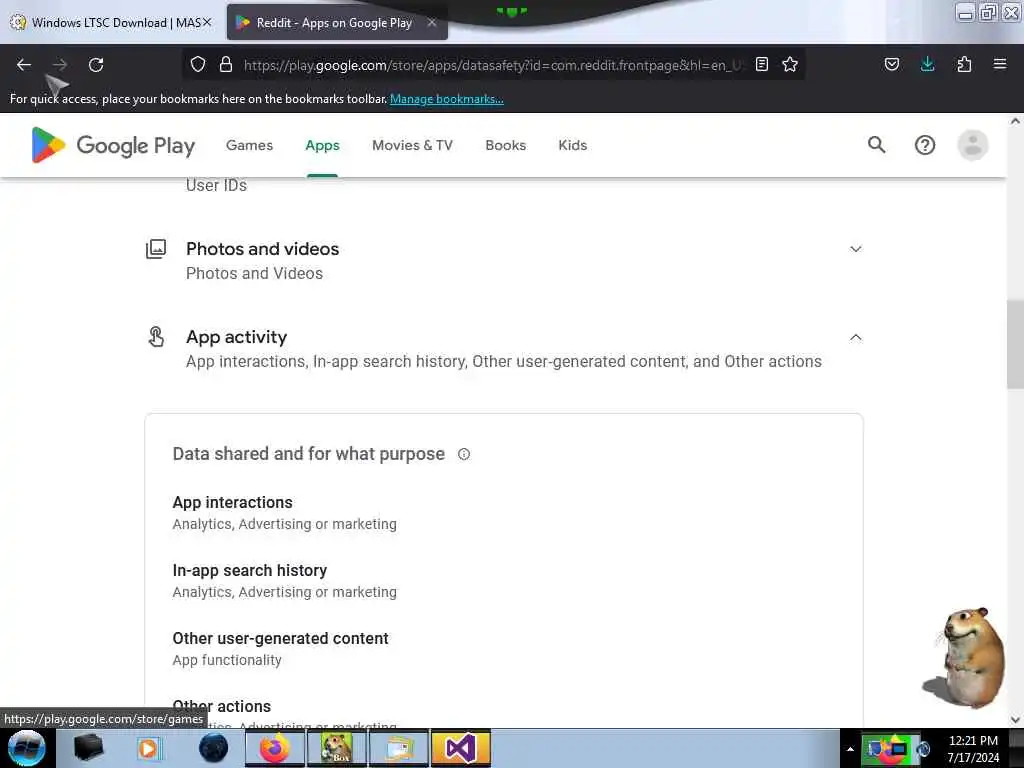Viewport: 1024px width, 768px height.
Task: Open Google Play help center
Action: click(x=925, y=145)
